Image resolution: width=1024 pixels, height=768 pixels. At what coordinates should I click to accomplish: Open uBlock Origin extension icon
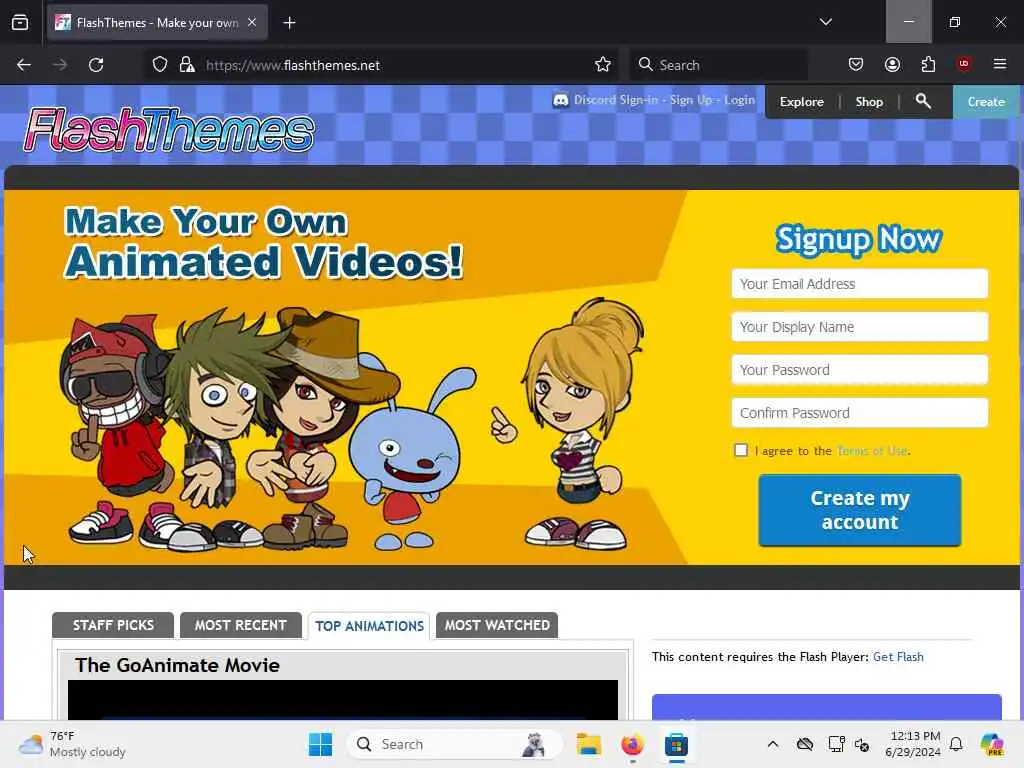964,64
